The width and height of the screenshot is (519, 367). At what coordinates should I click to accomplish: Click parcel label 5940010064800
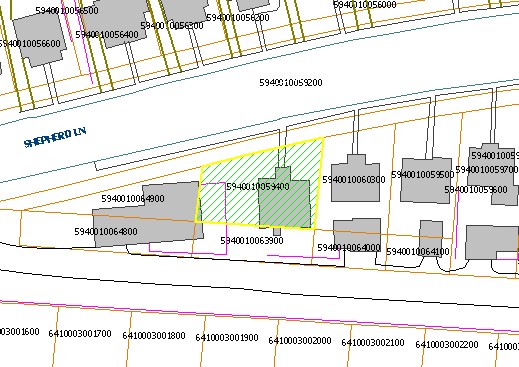point(106,232)
